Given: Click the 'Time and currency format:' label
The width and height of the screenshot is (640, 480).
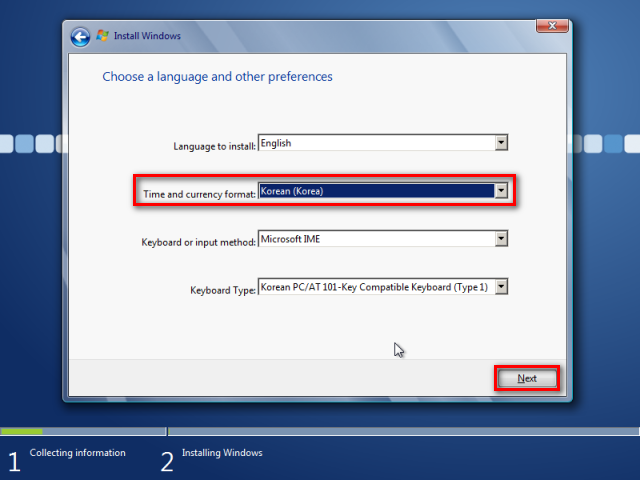Looking at the screenshot, I should (200, 194).
